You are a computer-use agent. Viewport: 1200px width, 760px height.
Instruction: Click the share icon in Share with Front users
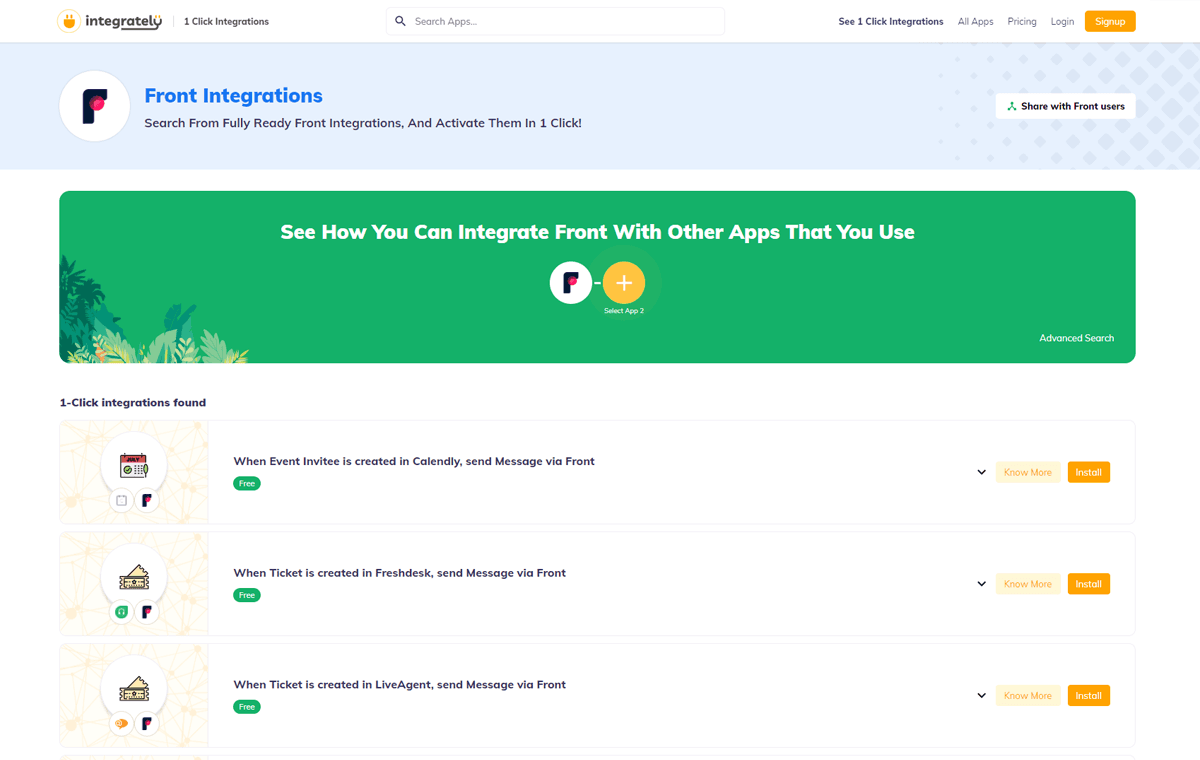click(1012, 106)
